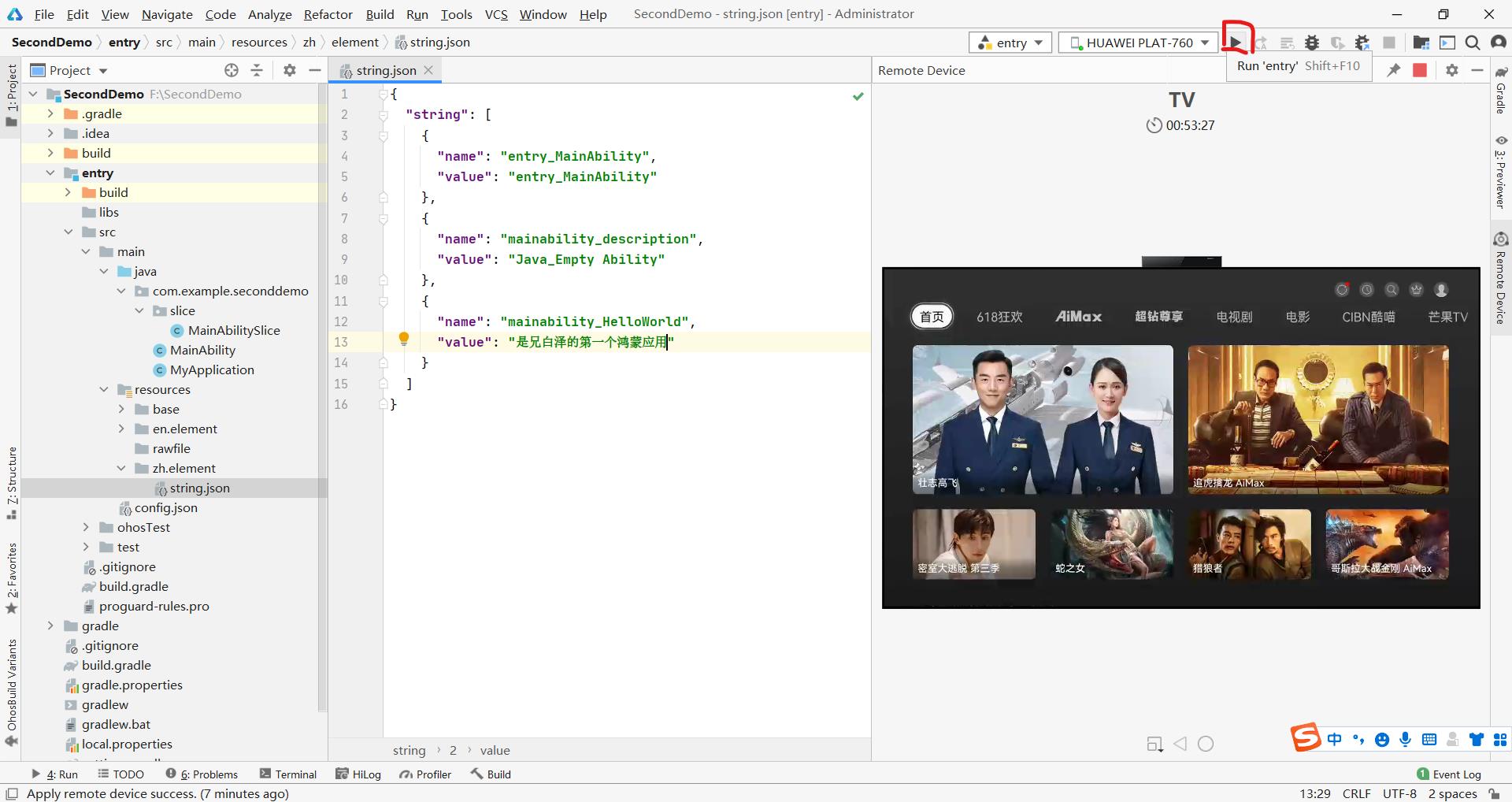The width and height of the screenshot is (1512, 802).
Task: Open the TV watch history clock icon
Action: (1367, 290)
